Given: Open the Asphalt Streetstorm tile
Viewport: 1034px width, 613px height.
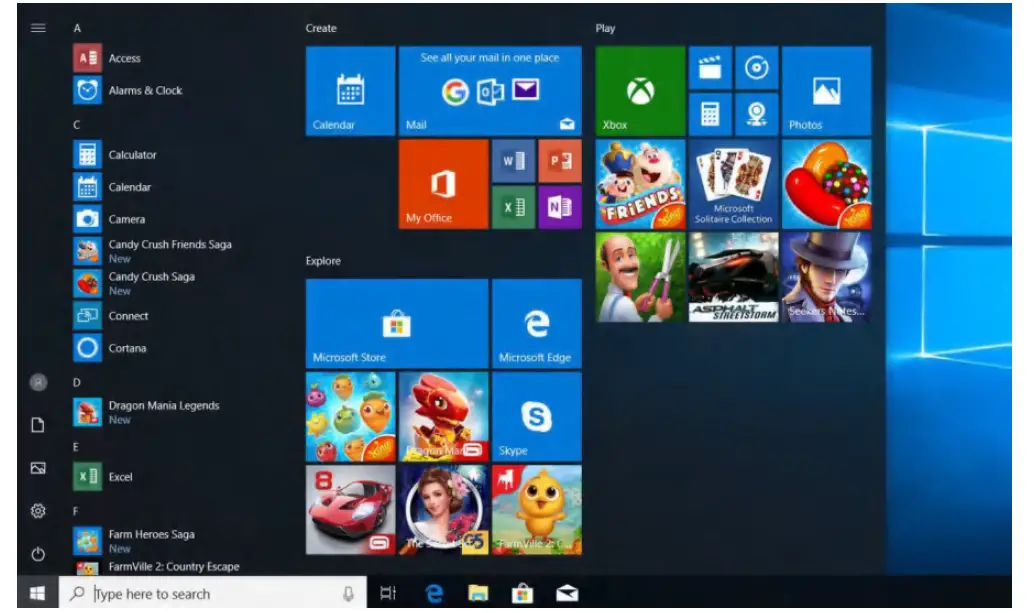Looking at the screenshot, I should click(x=733, y=277).
